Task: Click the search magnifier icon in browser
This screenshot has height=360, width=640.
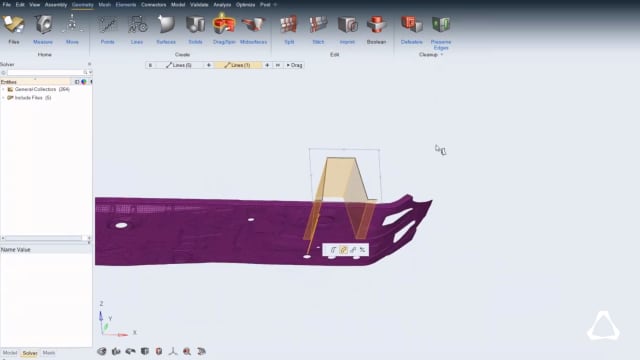Action: tap(85, 73)
